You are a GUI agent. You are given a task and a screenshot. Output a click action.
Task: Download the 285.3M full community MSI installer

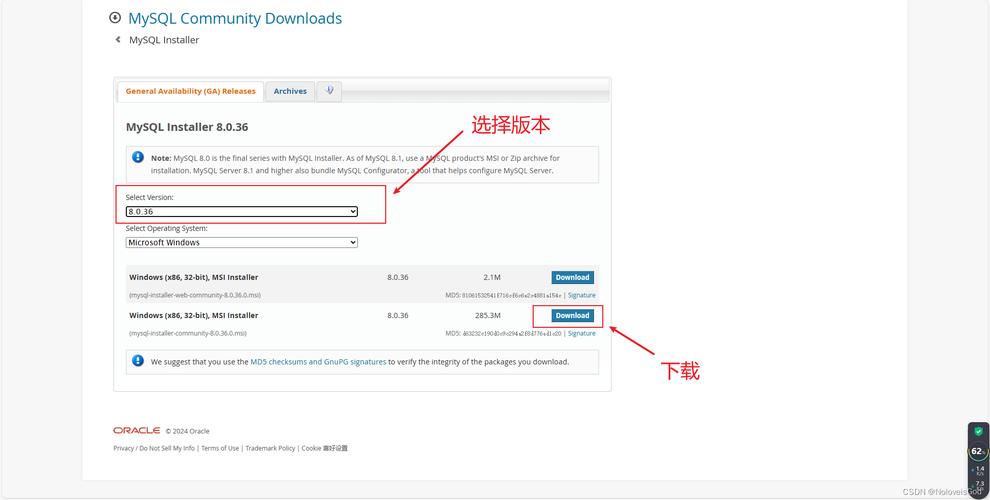573,315
